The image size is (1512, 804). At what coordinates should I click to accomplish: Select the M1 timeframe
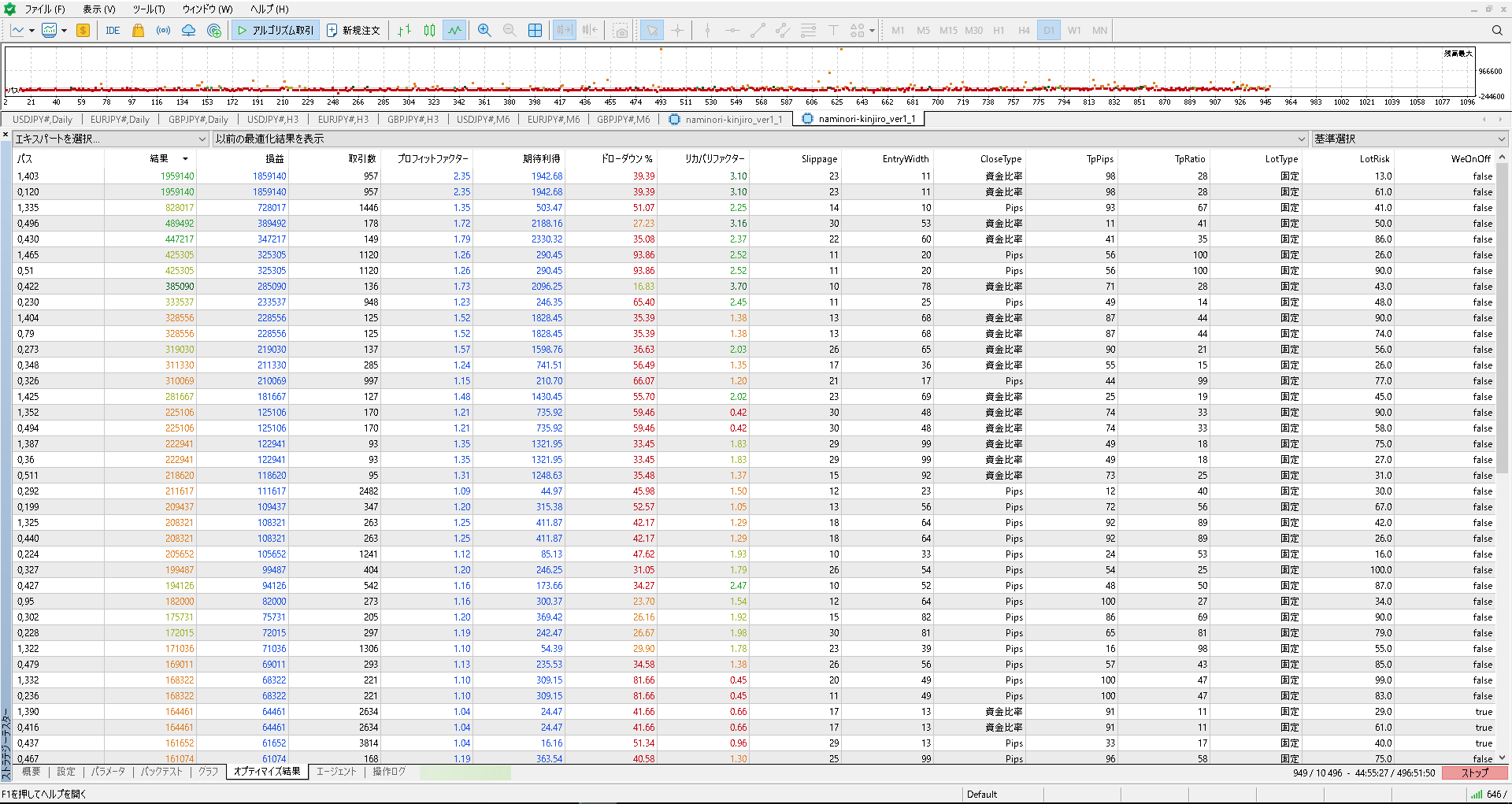click(898, 31)
